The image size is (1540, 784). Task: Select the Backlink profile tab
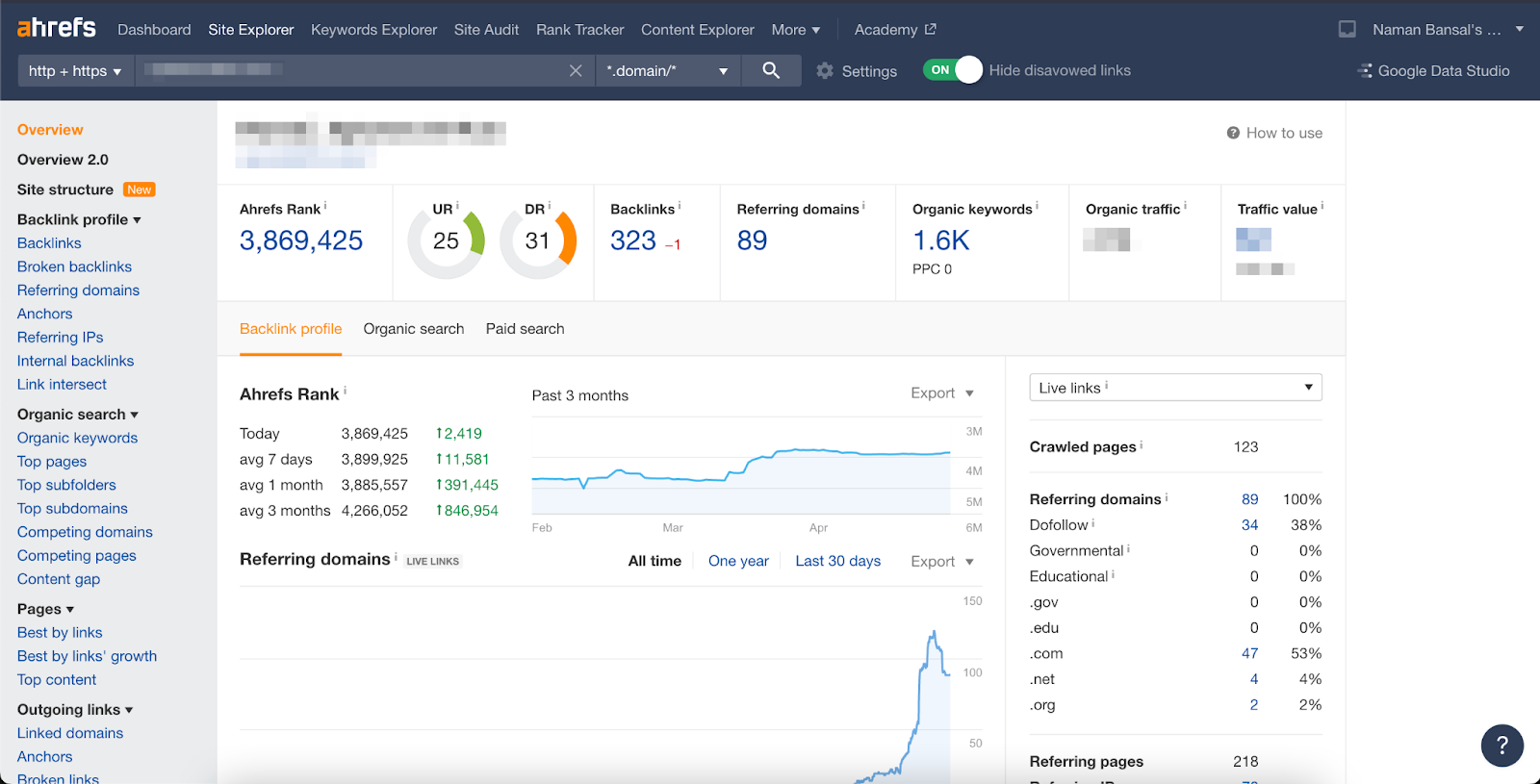[x=291, y=329]
